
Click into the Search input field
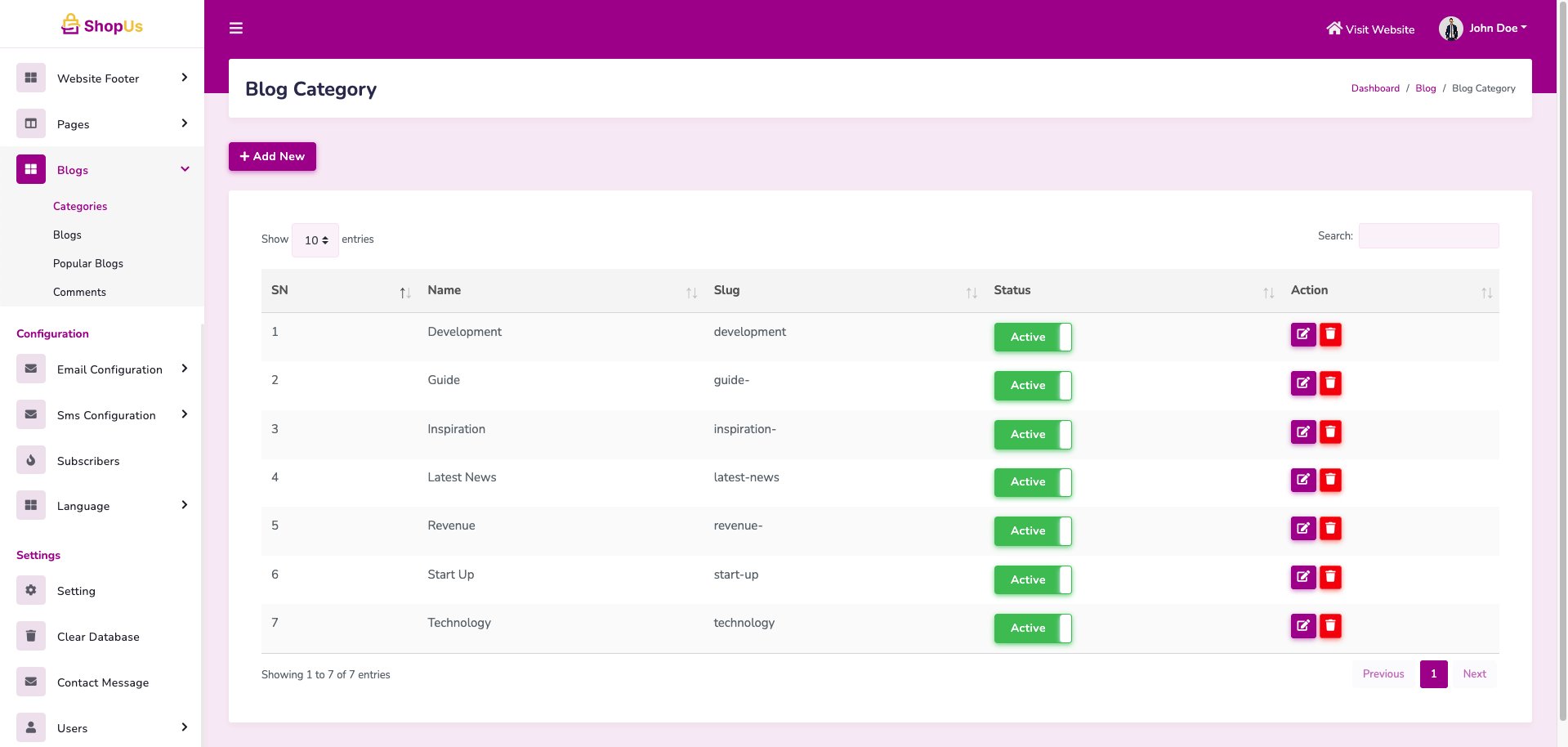1427,236
